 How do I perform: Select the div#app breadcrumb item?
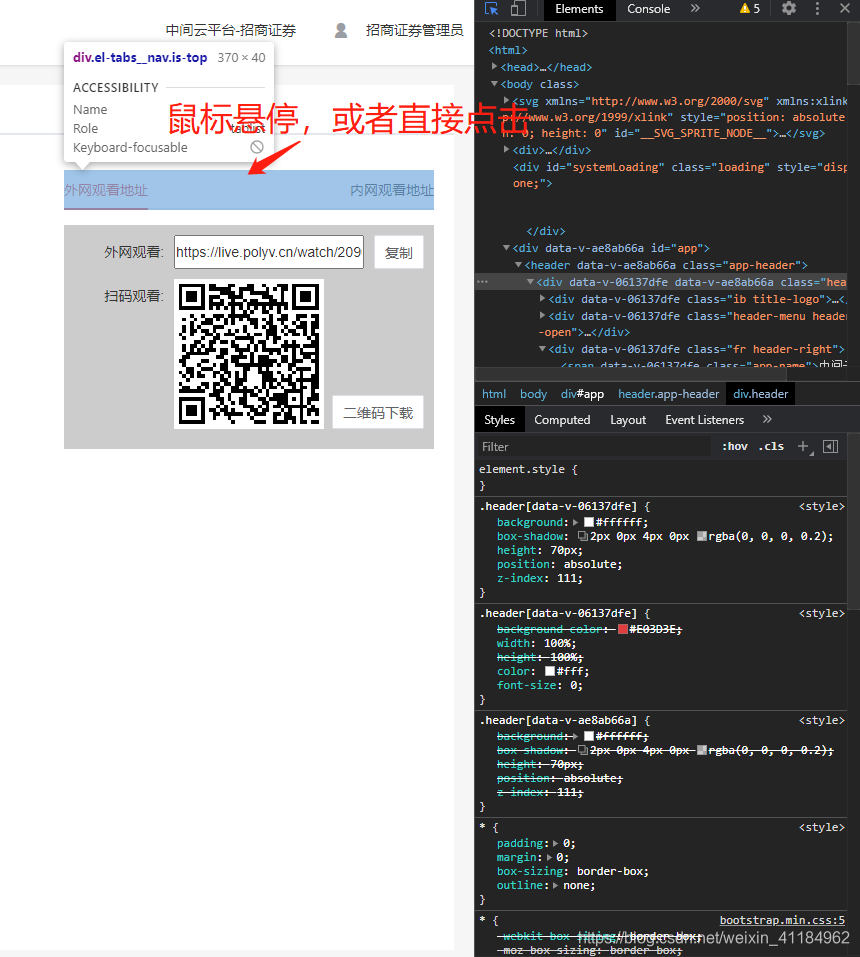pos(582,394)
